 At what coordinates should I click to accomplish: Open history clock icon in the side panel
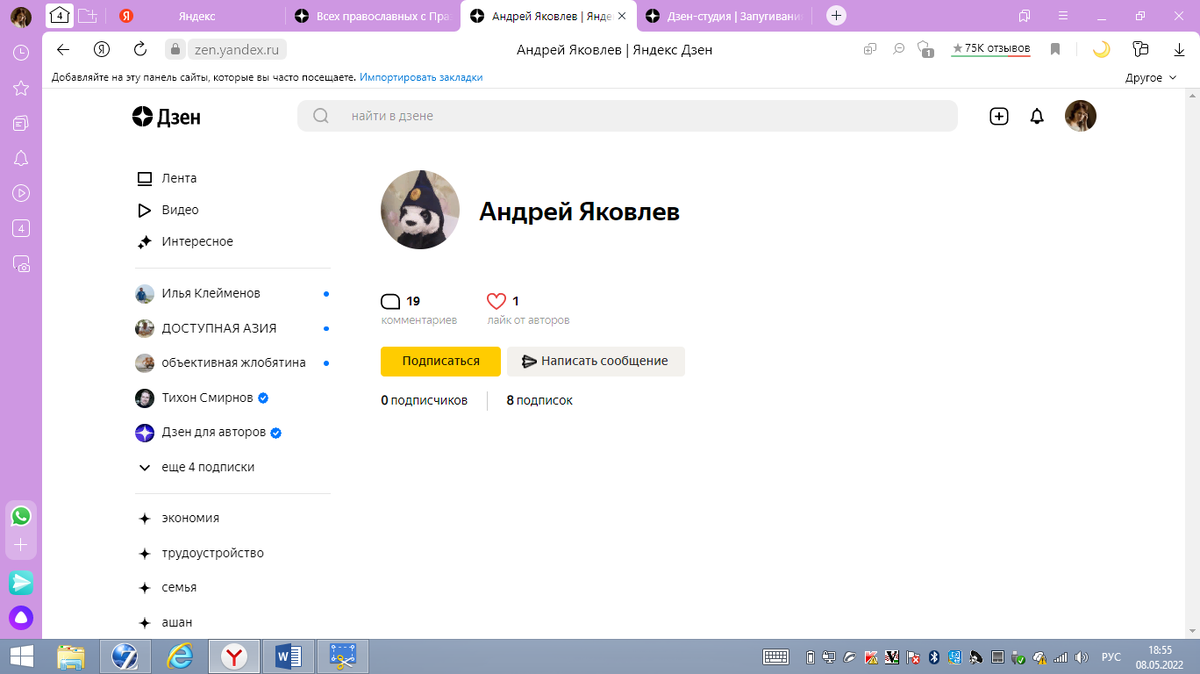pyautogui.click(x=21, y=53)
